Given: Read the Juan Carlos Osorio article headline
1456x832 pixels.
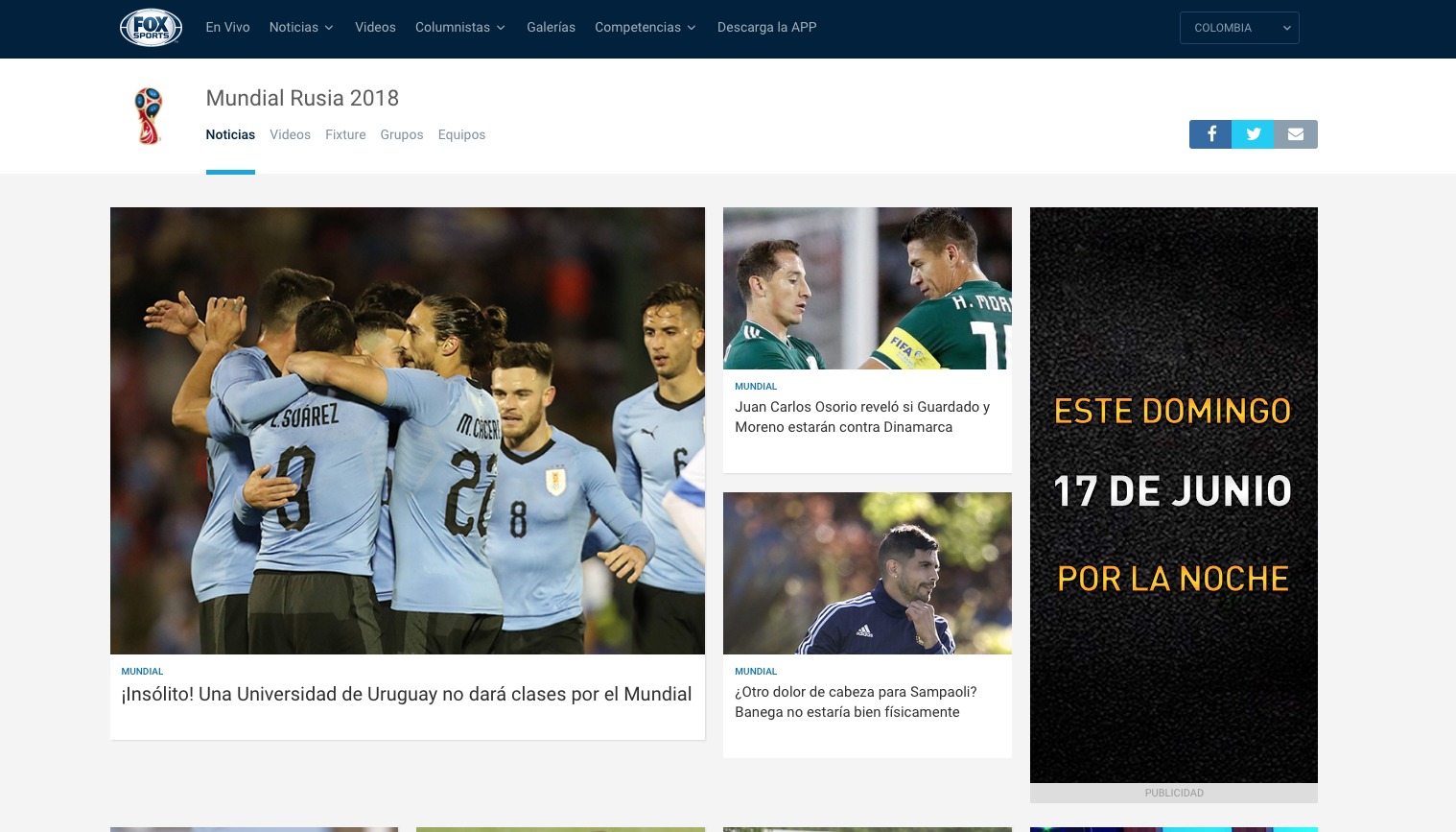Looking at the screenshot, I should coord(862,416).
